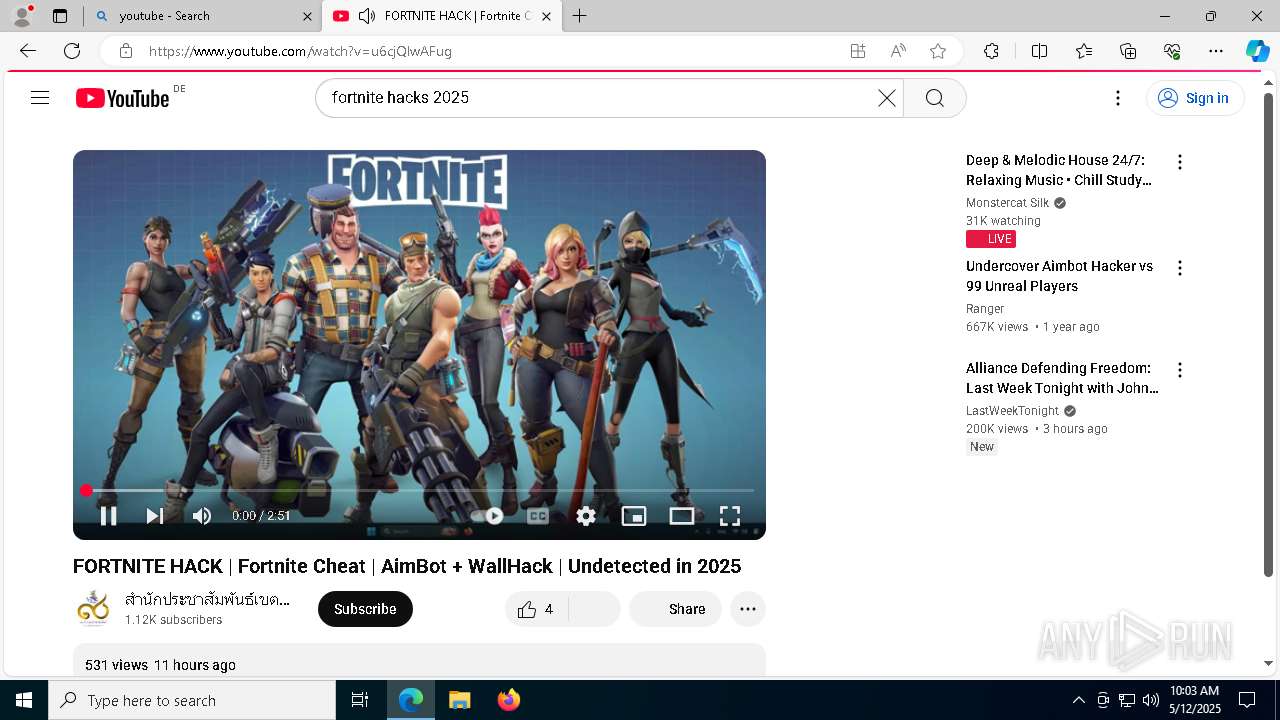Skip to next video in player
The image size is (1280, 720).
click(154, 516)
